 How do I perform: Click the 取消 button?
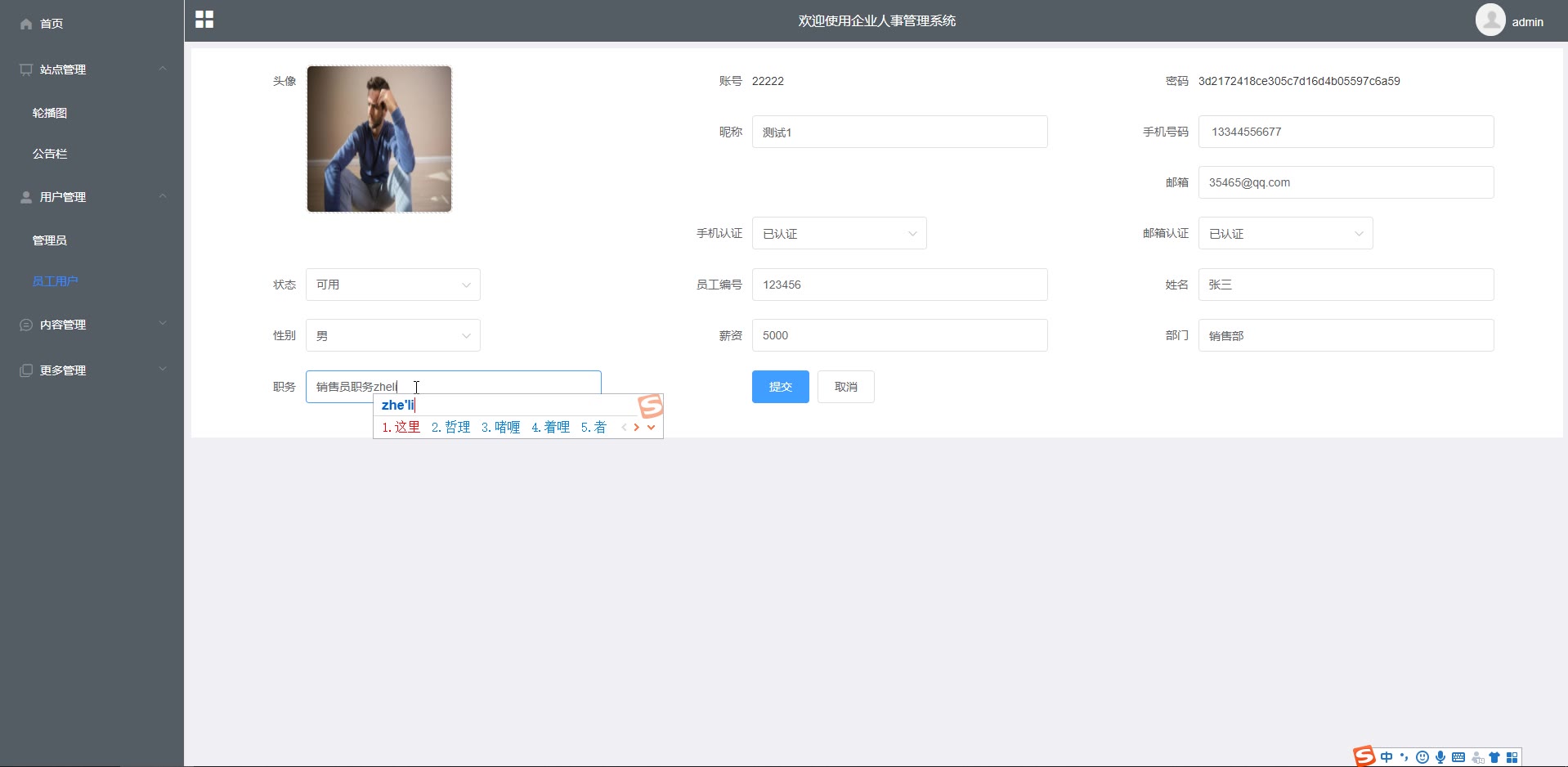tap(846, 387)
